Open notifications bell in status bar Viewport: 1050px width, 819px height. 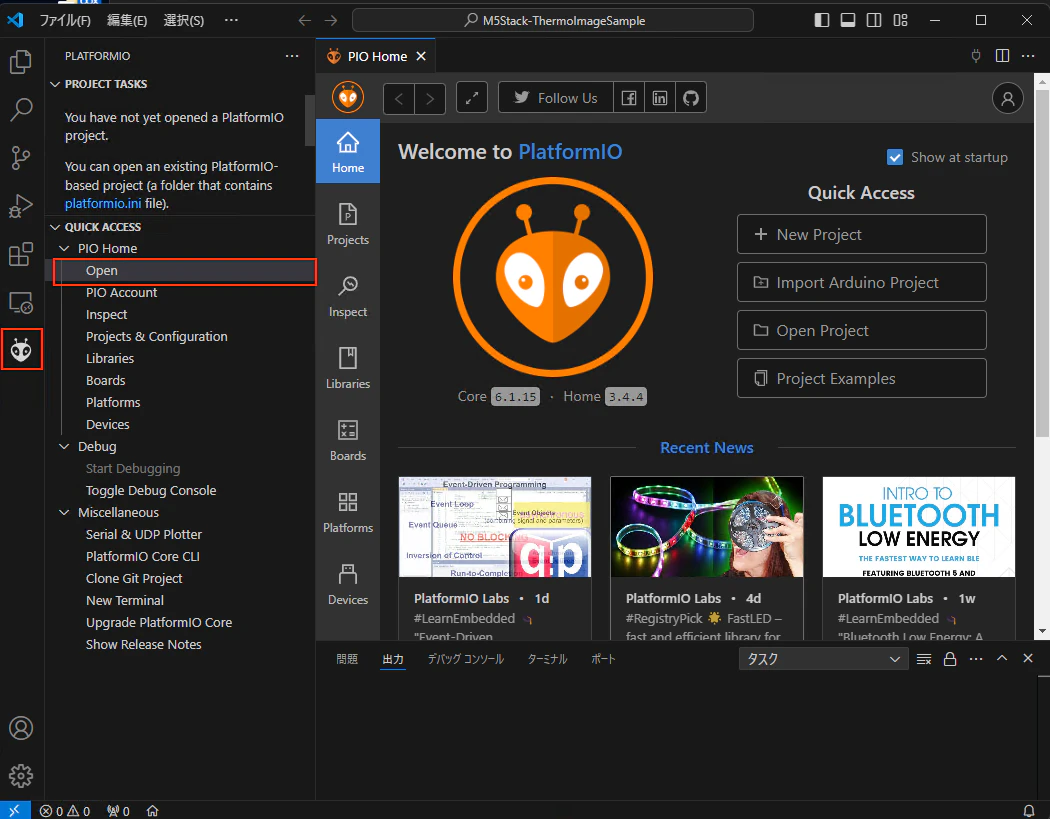(1029, 810)
